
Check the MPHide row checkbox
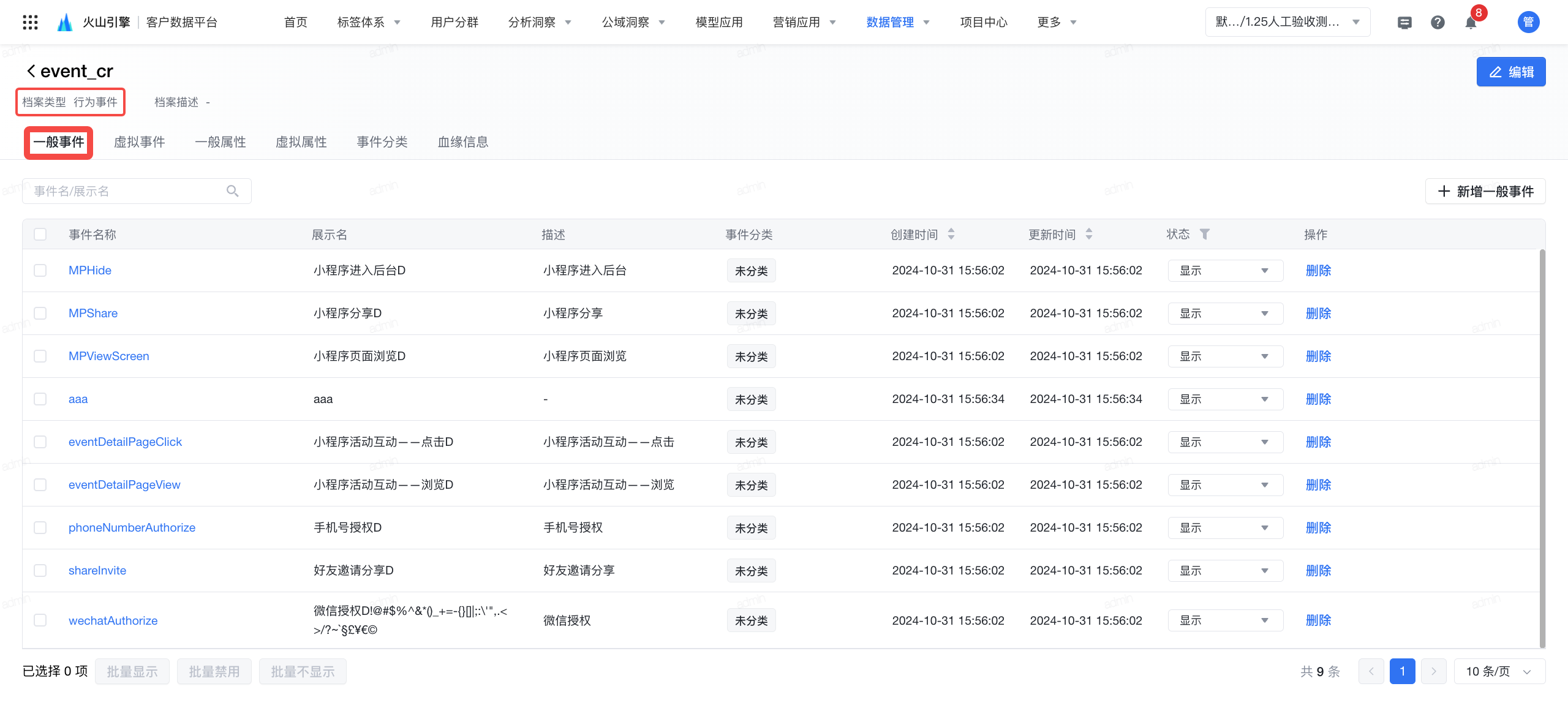pyautogui.click(x=40, y=270)
